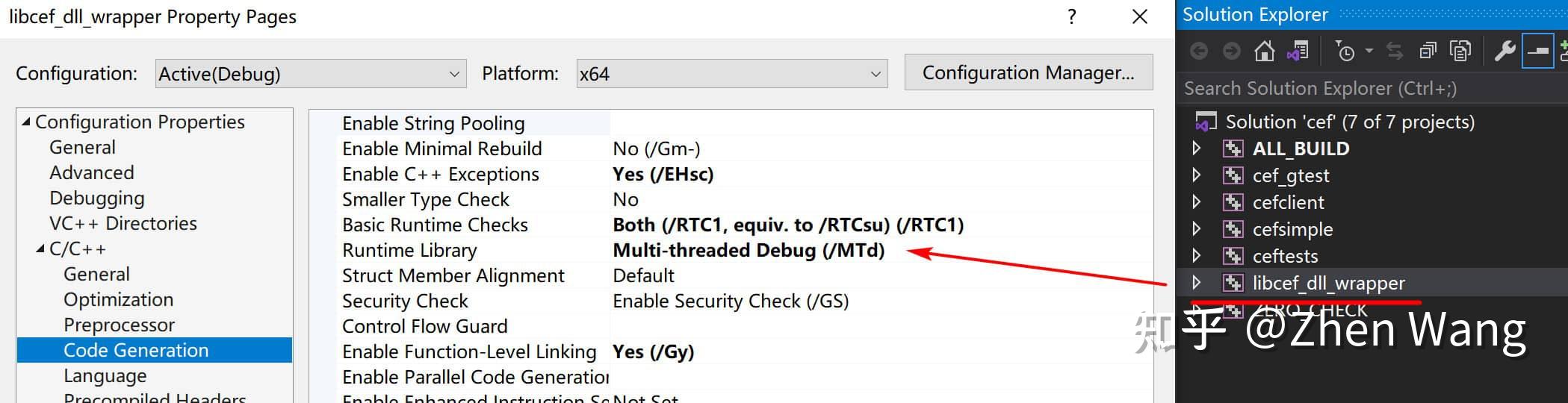Click the cefclient project icon
The height and width of the screenshot is (403, 1568).
pyautogui.click(x=1233, y=202)
